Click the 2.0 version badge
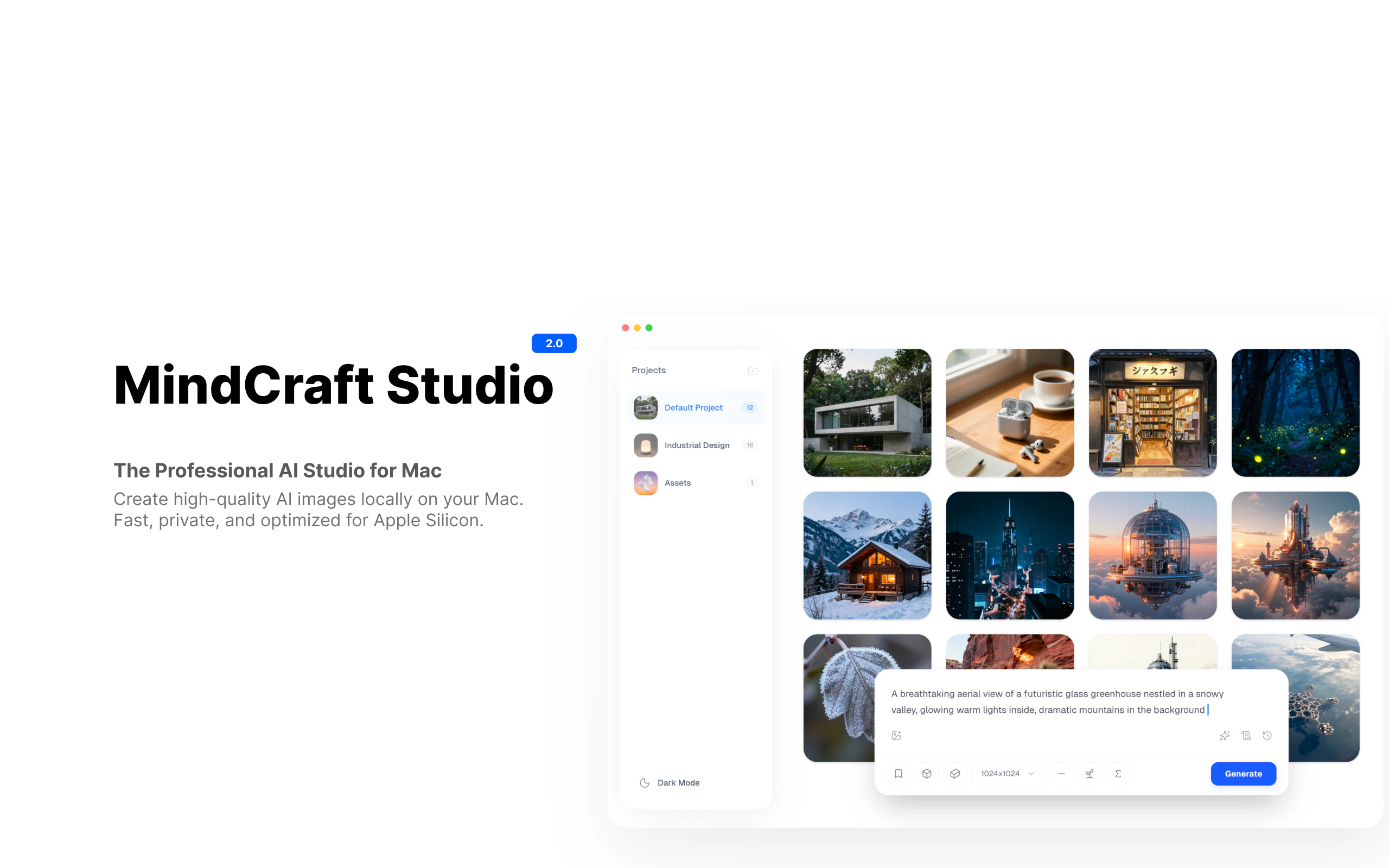The image size is (1389, 868). [554, 343]
